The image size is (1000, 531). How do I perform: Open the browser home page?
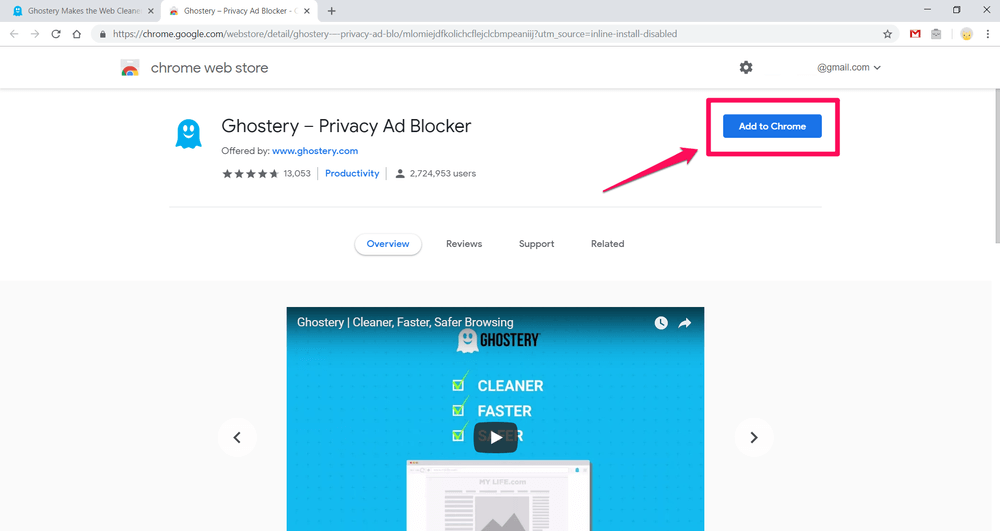tap(77, 34)
